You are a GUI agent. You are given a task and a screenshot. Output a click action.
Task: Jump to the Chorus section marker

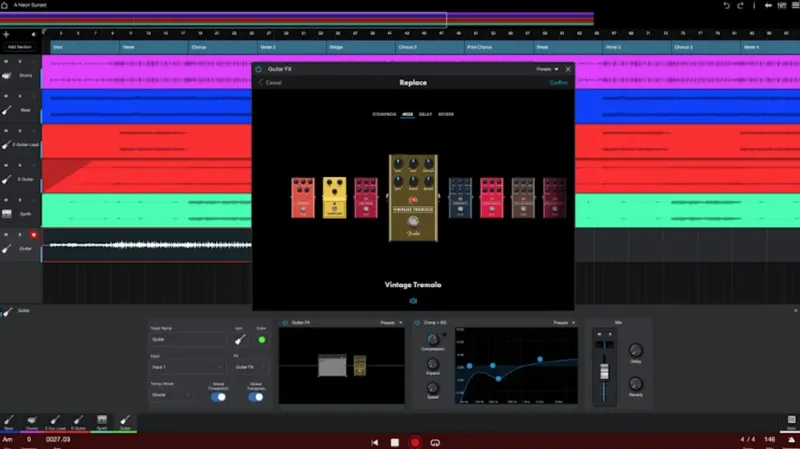222,47
